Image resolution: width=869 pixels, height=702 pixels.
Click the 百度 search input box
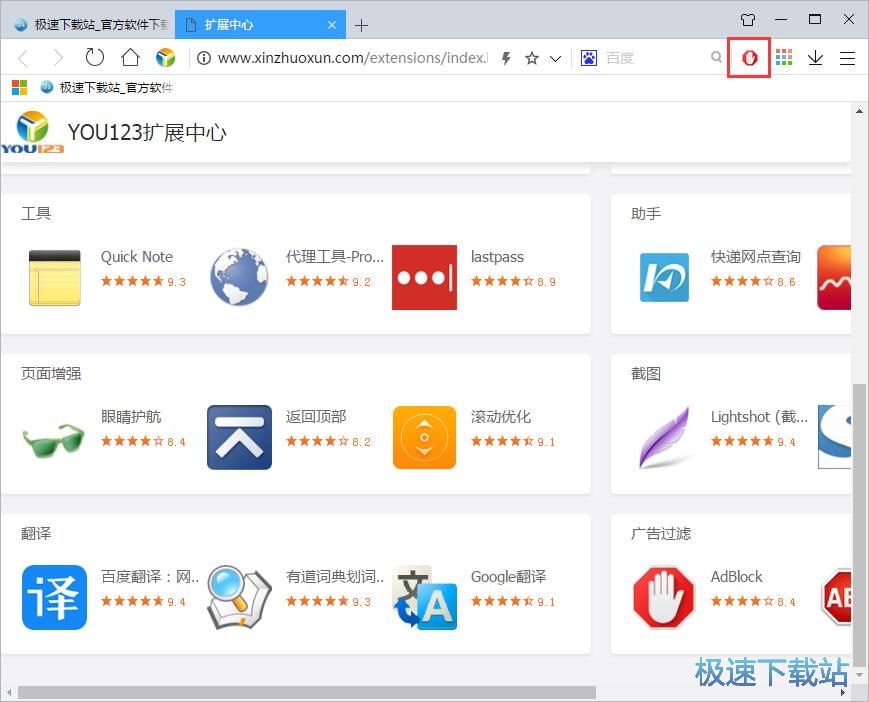click(656, 58)
